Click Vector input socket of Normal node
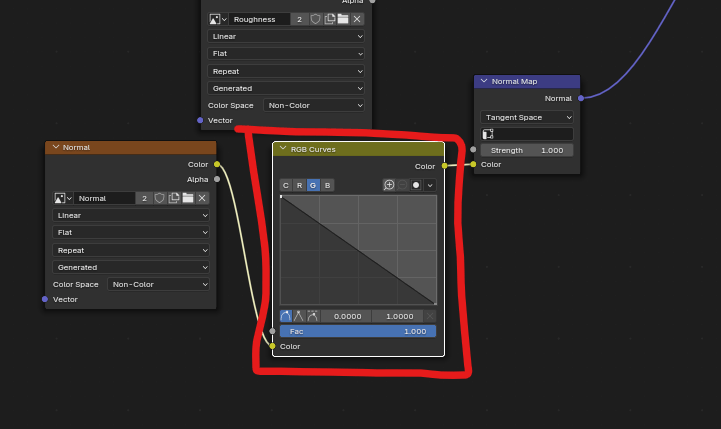The height and width of the screenshot is (429, 721). (x=45, y=299)
